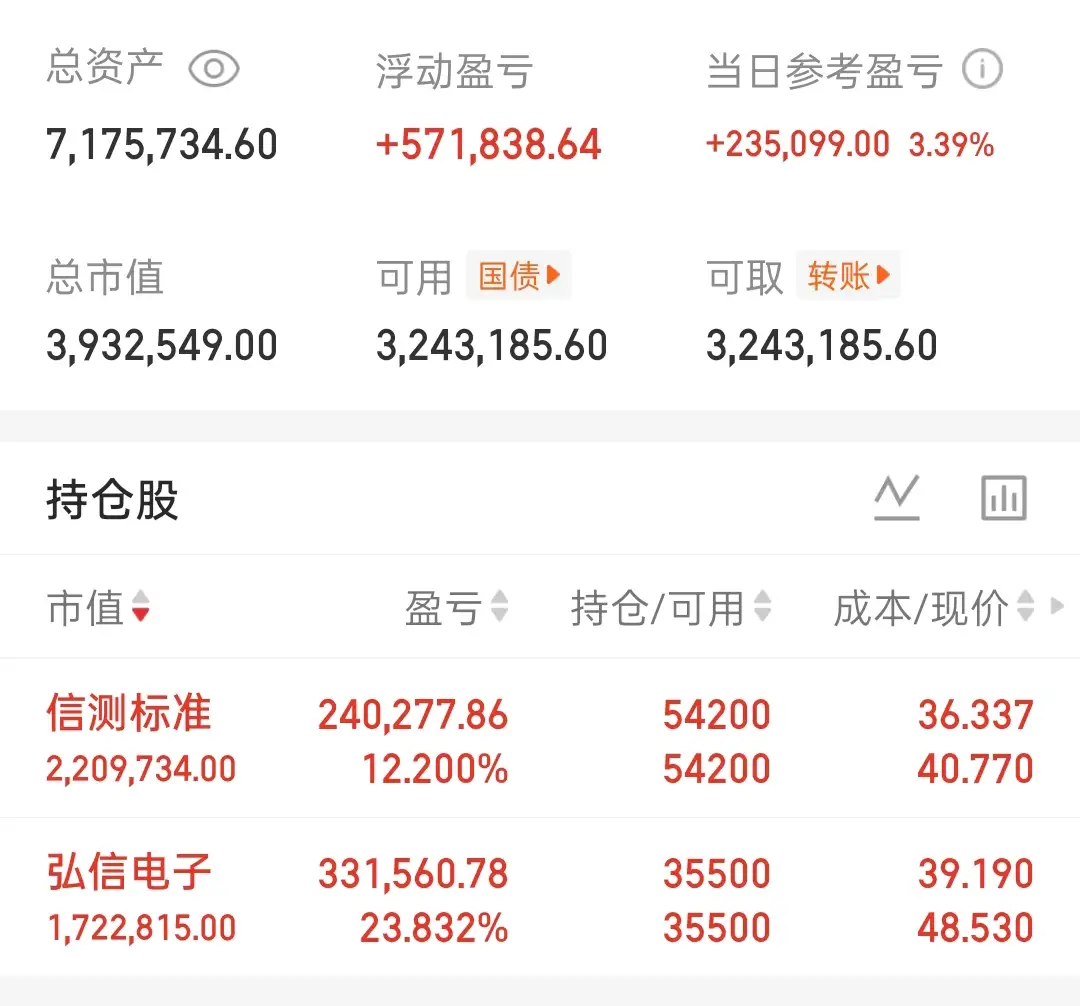View 弘信电子 current price 48.530
The height and width of the screenshot is (1006, 1080).
[x=975, y=927]
